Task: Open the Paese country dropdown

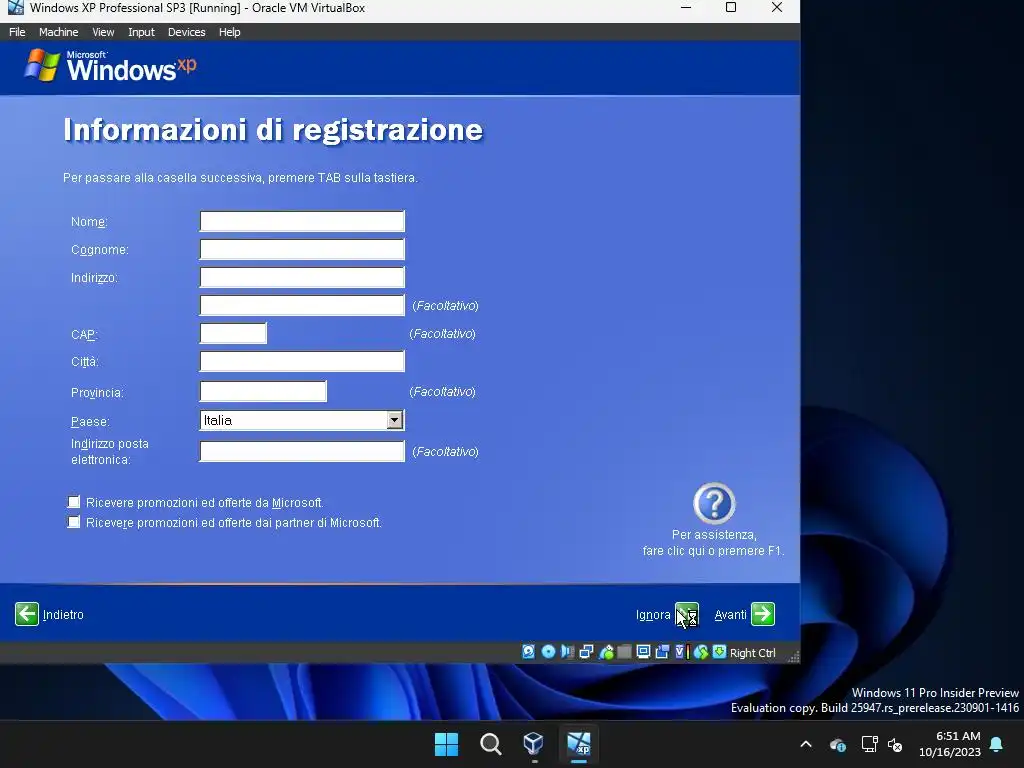Action: pos(394,420)
